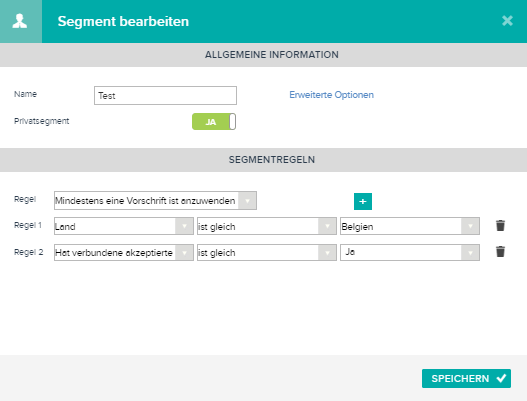Click the Erweiterte Optionen link

[331, 95]
